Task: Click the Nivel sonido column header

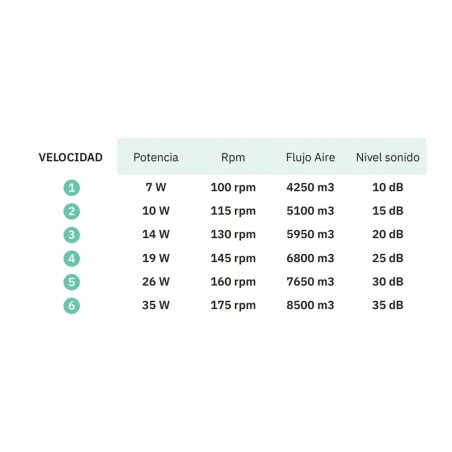Action: coord(388,157)
